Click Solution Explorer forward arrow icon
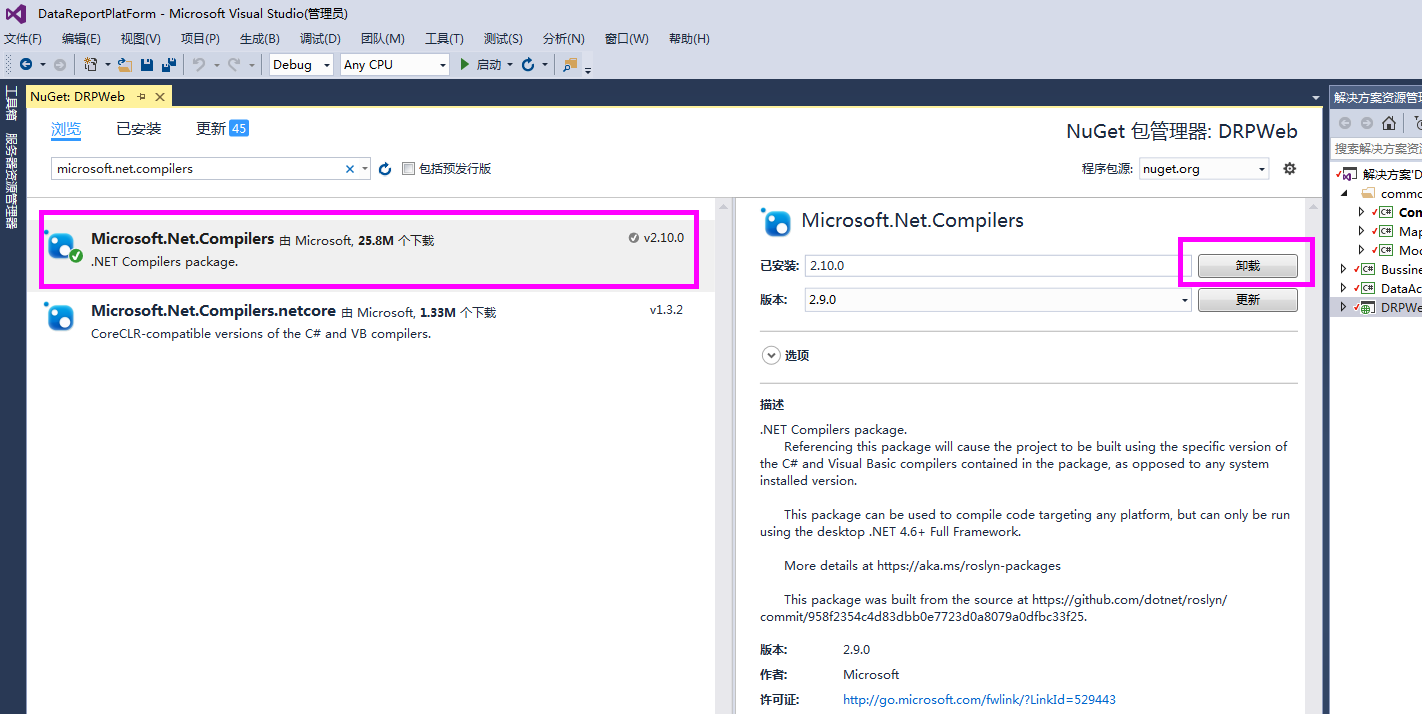Viewport: 1422px width, 714px height. (1366, 123)
